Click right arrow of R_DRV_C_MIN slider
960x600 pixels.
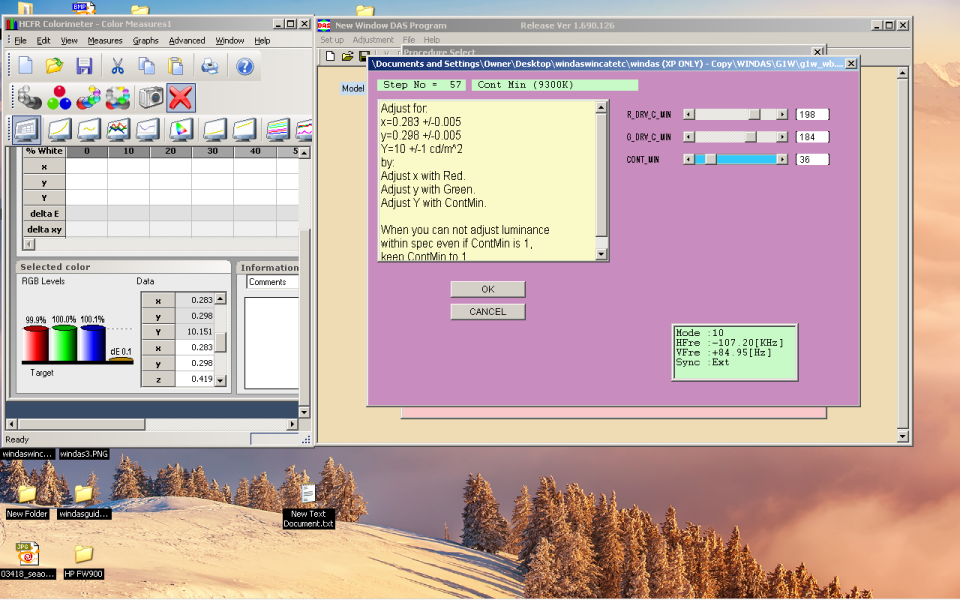(782, 115)
